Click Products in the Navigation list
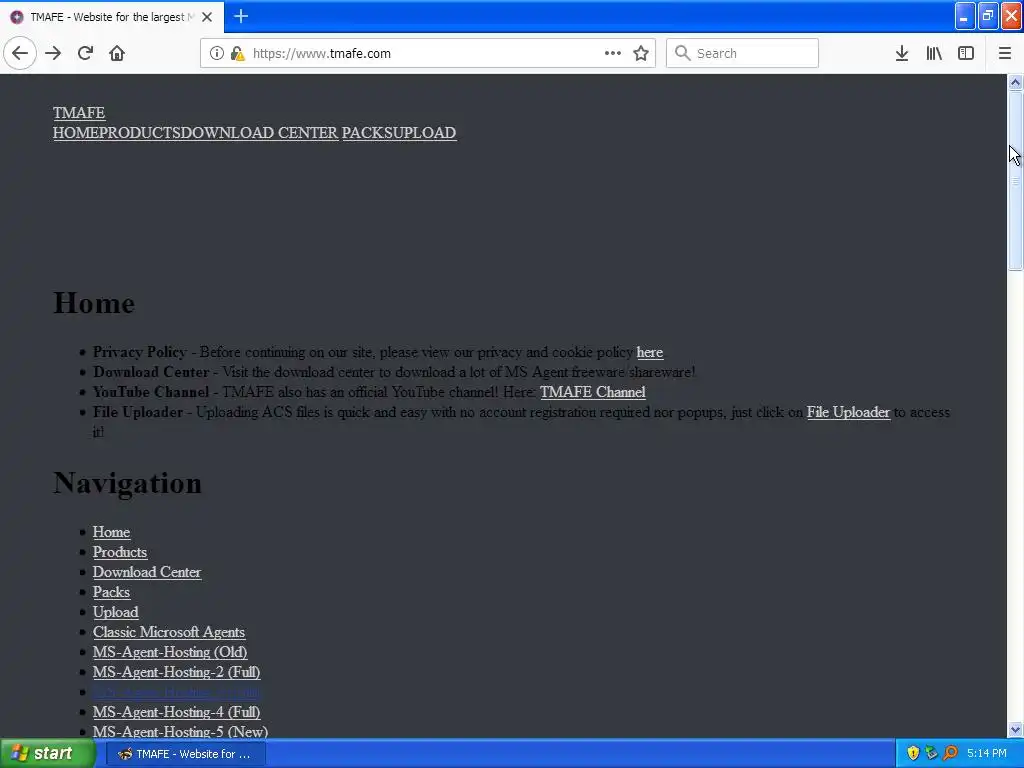 pyautogui.click(x=120, y=552)
